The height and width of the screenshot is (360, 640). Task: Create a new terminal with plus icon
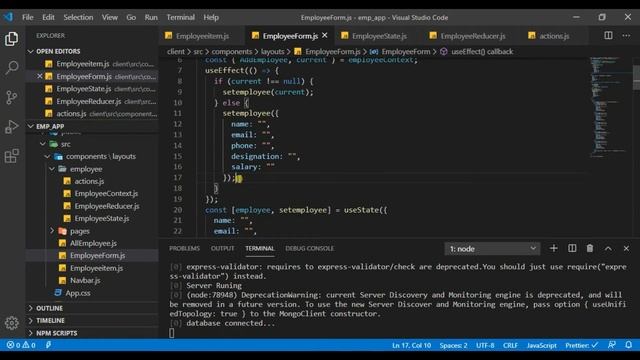tap(553, 248)
